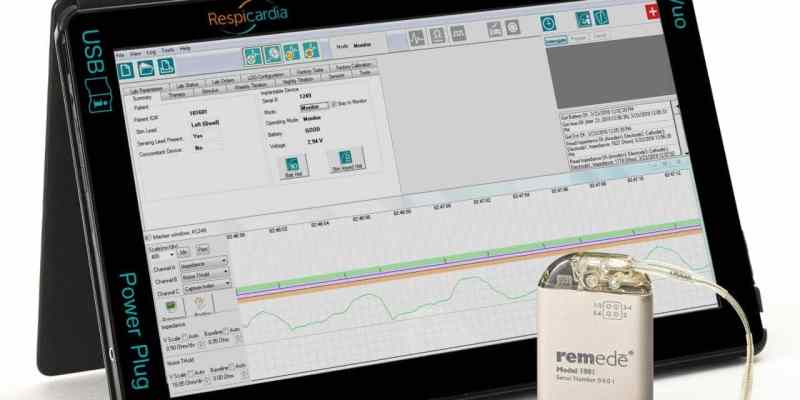Toggle the Stay in Monitor checkbox
The width and height of the screenshot is (800, 400).
pyautogui.click(x=335, y=104)
